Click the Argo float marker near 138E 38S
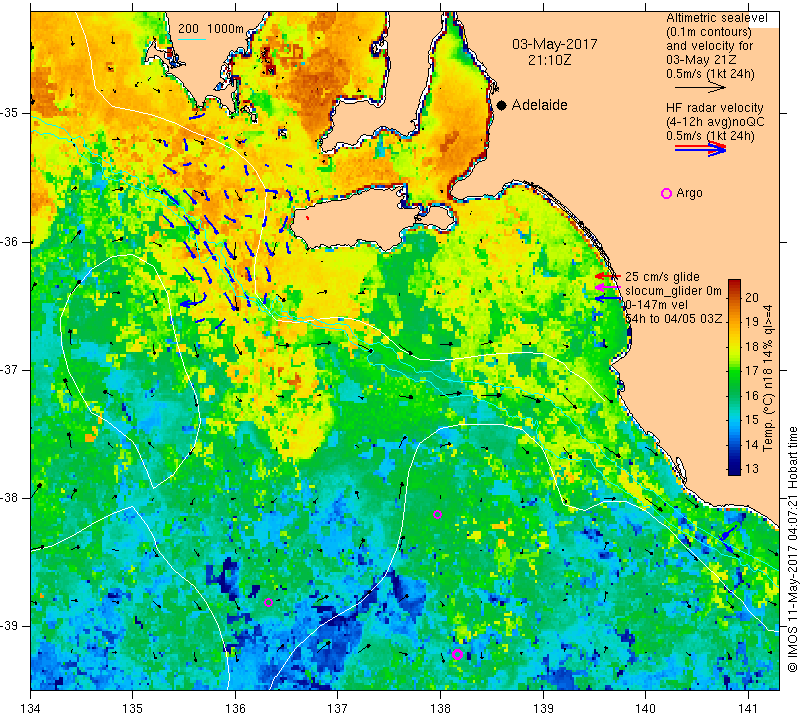The height and width of the screenshot is (720, 800). (437, 514)
